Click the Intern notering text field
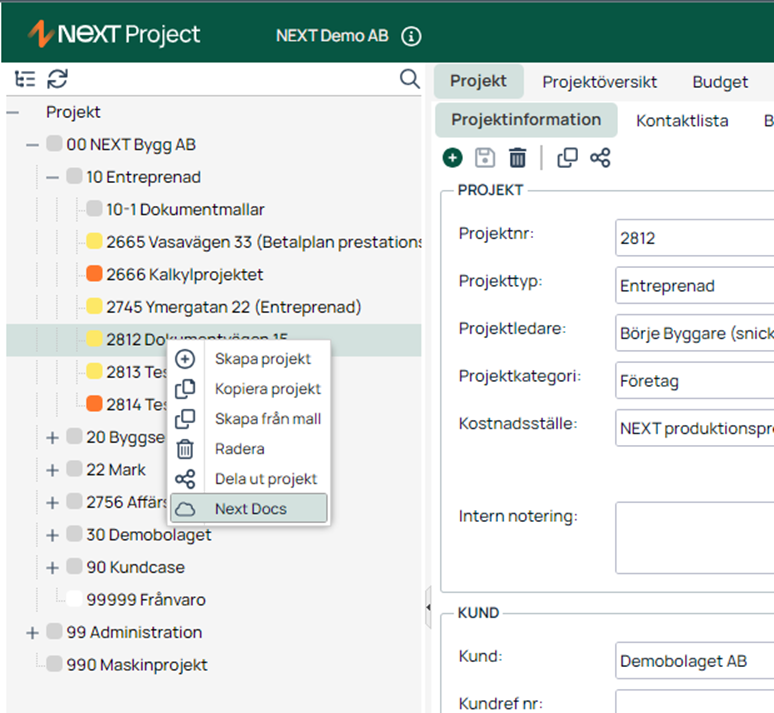The width and height of the screenshot is (774, 713). coord(695,538)
